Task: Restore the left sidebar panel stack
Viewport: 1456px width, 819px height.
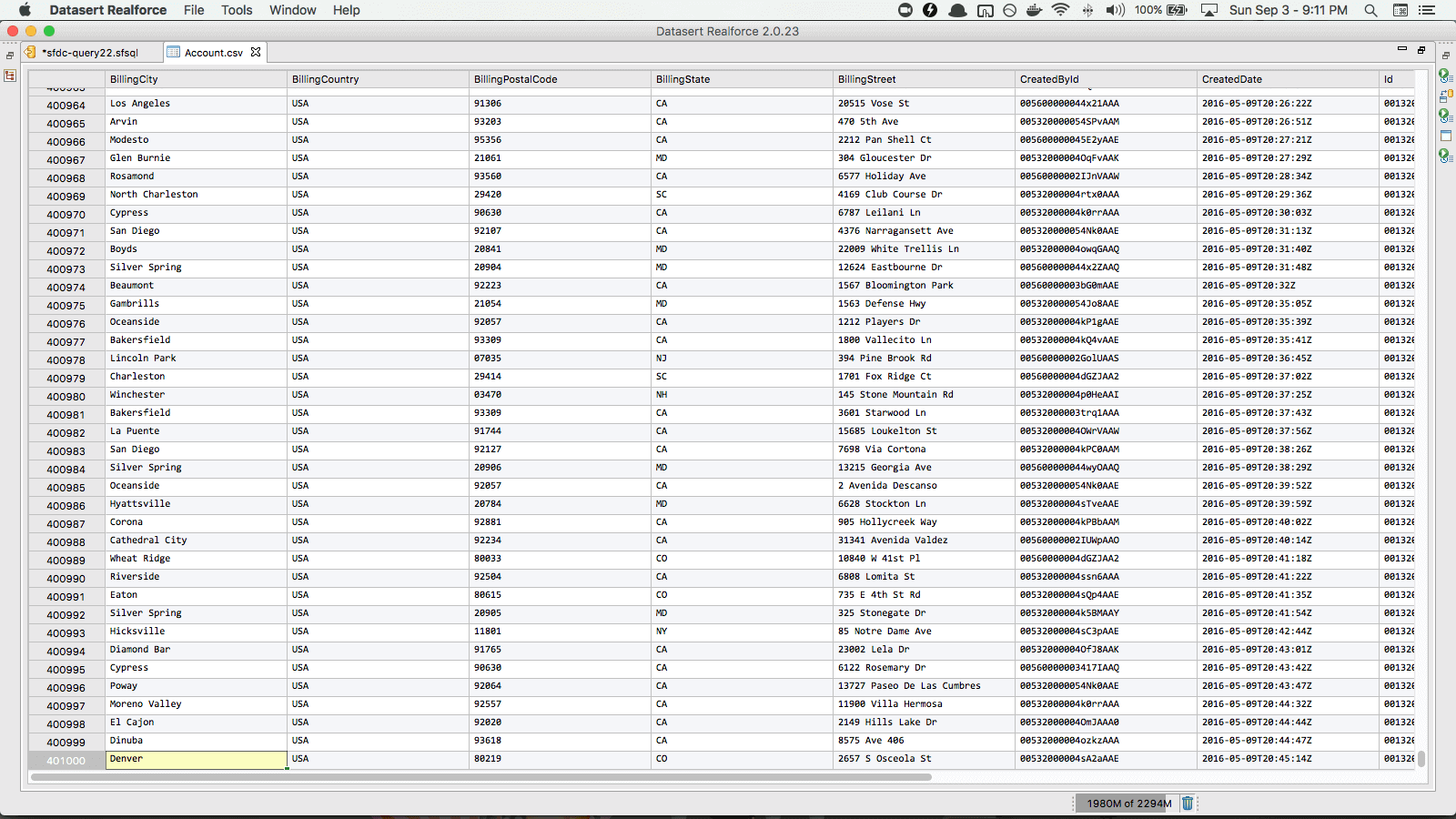Action: [x=10, y=56]
